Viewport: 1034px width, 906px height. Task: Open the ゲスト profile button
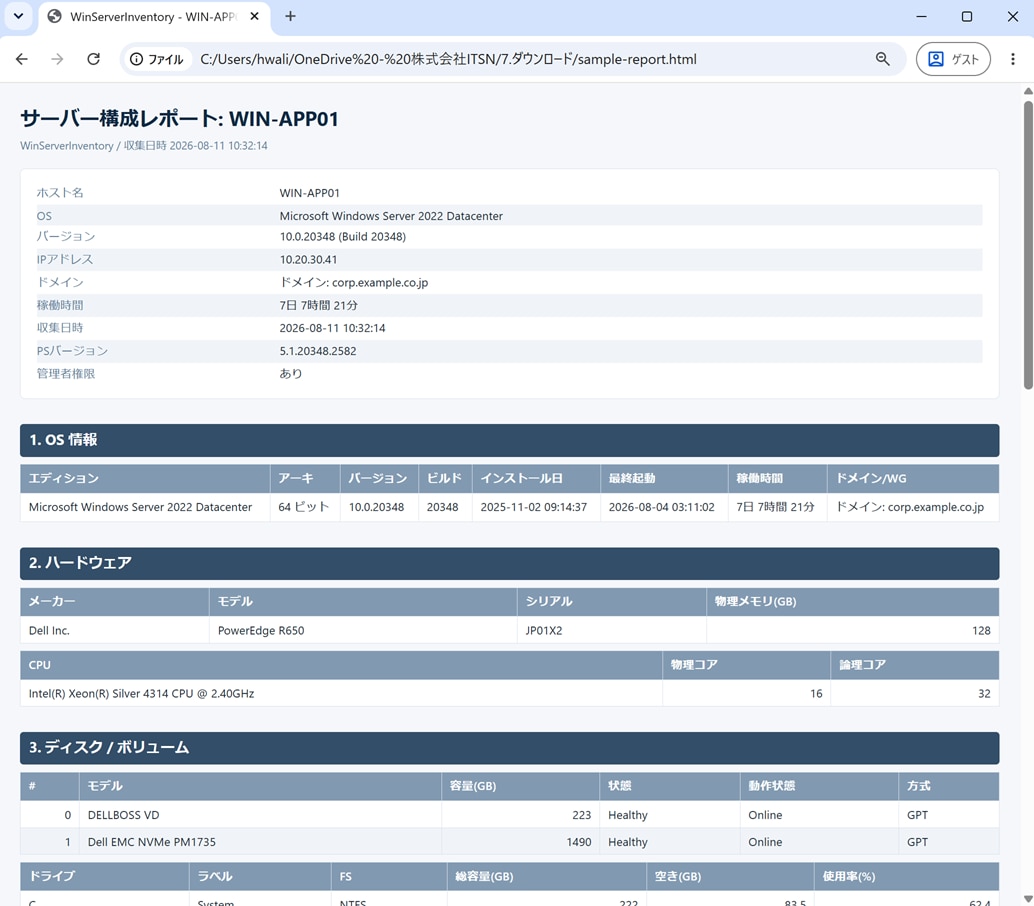953,59
